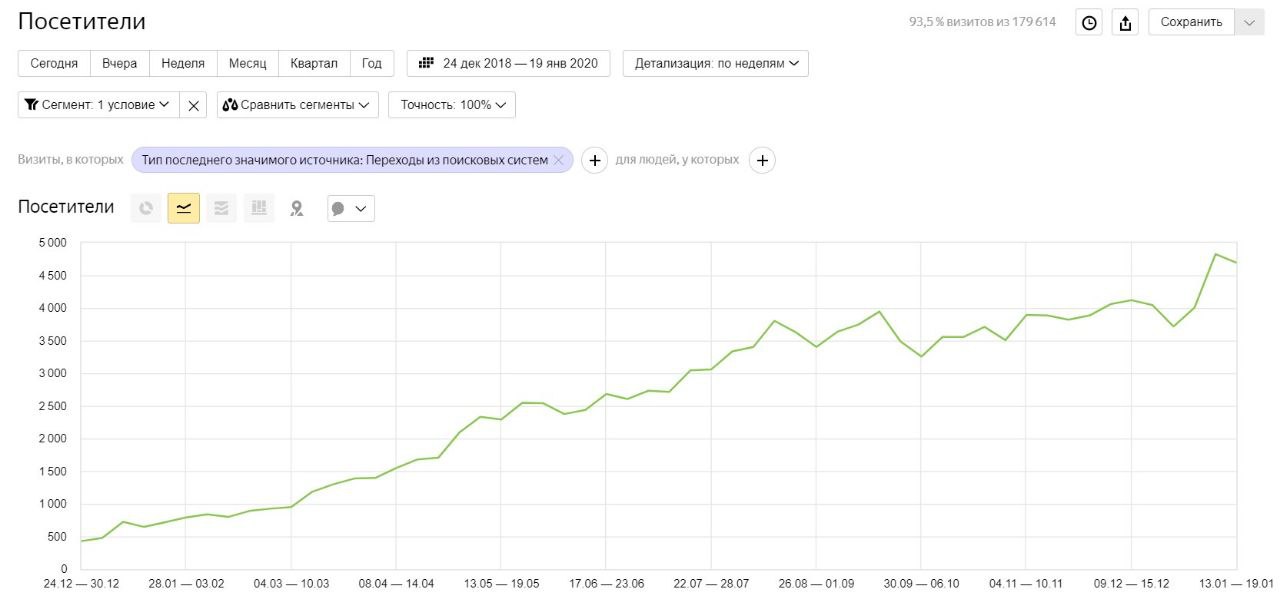Switch to pie chart view
The height and width of the screenshot is (599, 1280).
point(146,208)
